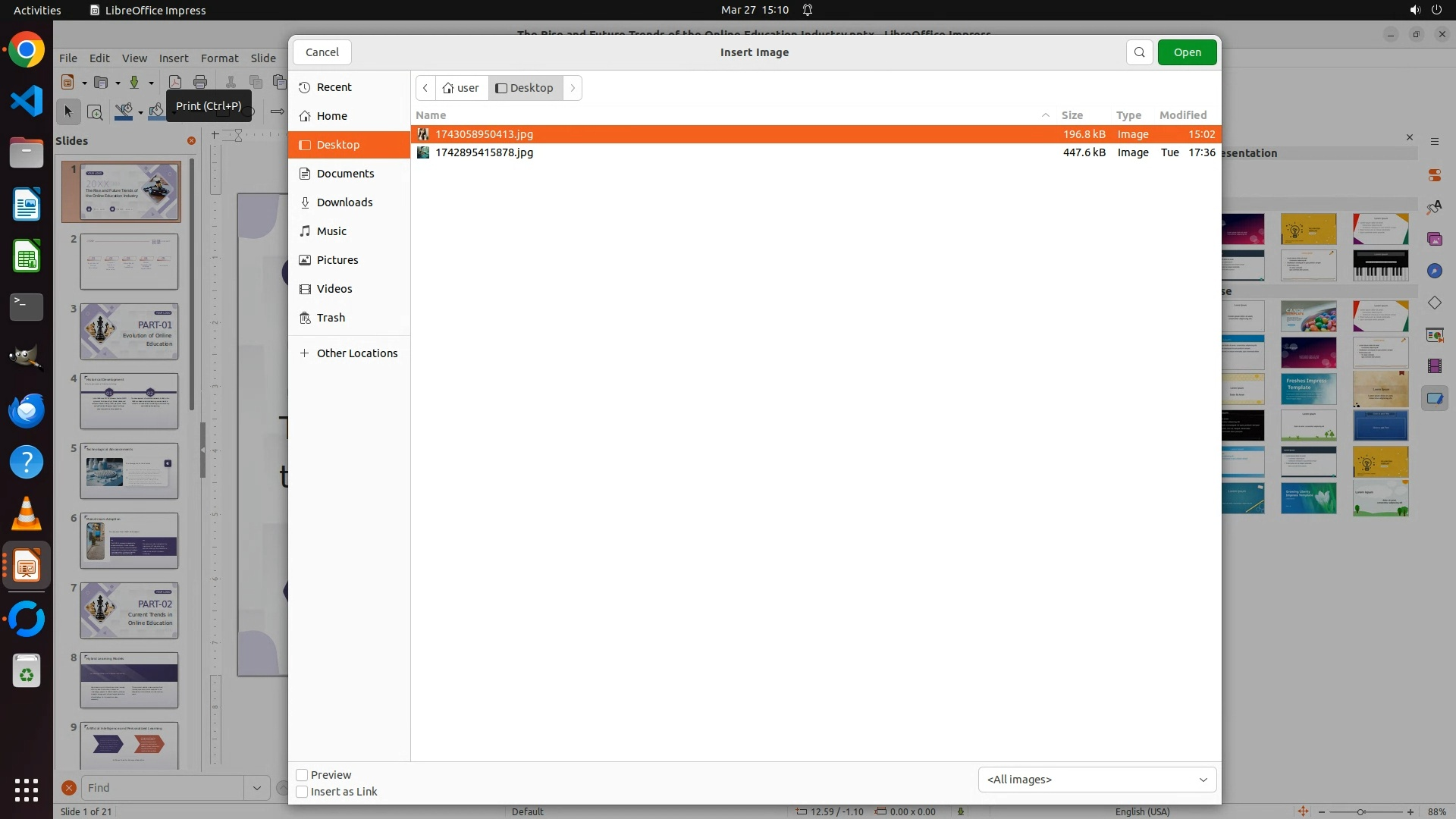Screen dimensions: 1456x819
Task: Check the Insert as Link option
Action: (302, 792)
